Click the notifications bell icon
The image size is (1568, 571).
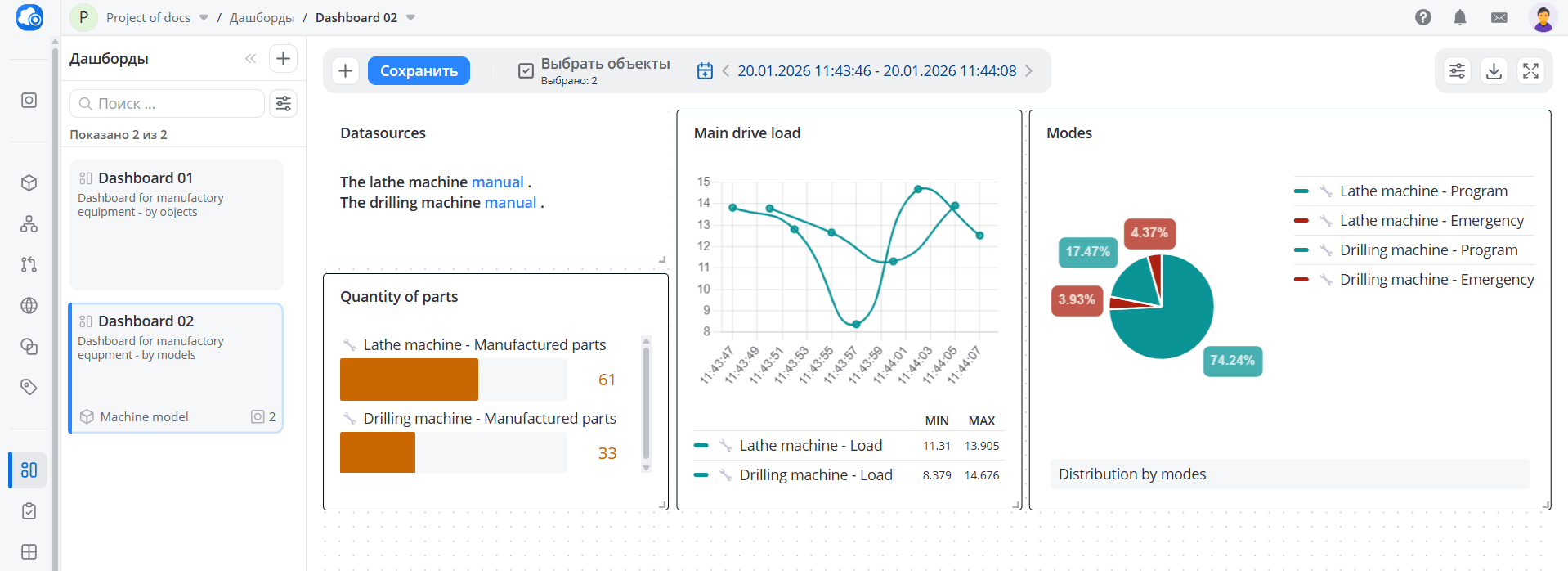(1460, 17)
